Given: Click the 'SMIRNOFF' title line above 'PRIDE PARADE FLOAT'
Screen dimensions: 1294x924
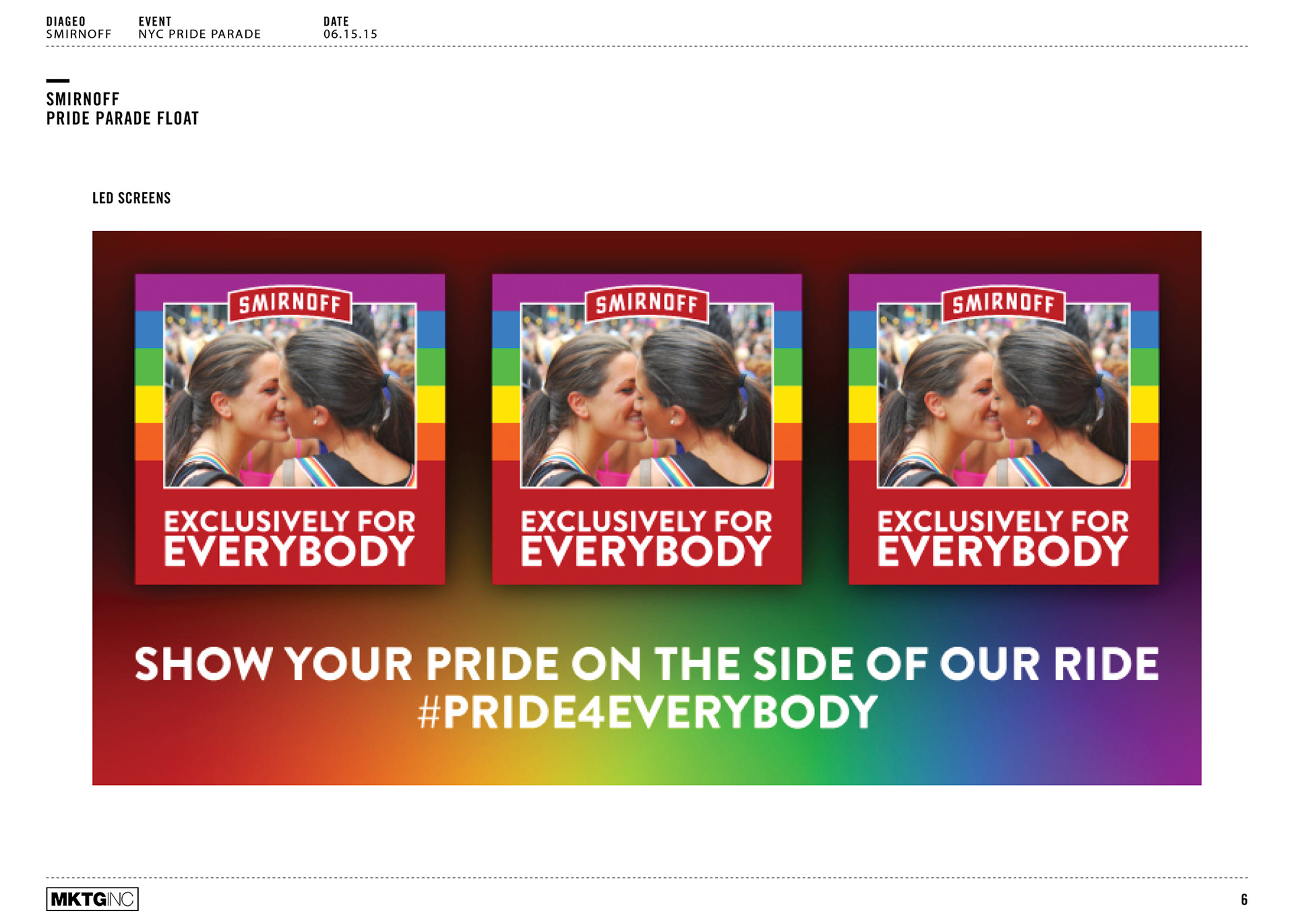Looking at the screenshot, I should pyautogui.click(x=83, y=100).
